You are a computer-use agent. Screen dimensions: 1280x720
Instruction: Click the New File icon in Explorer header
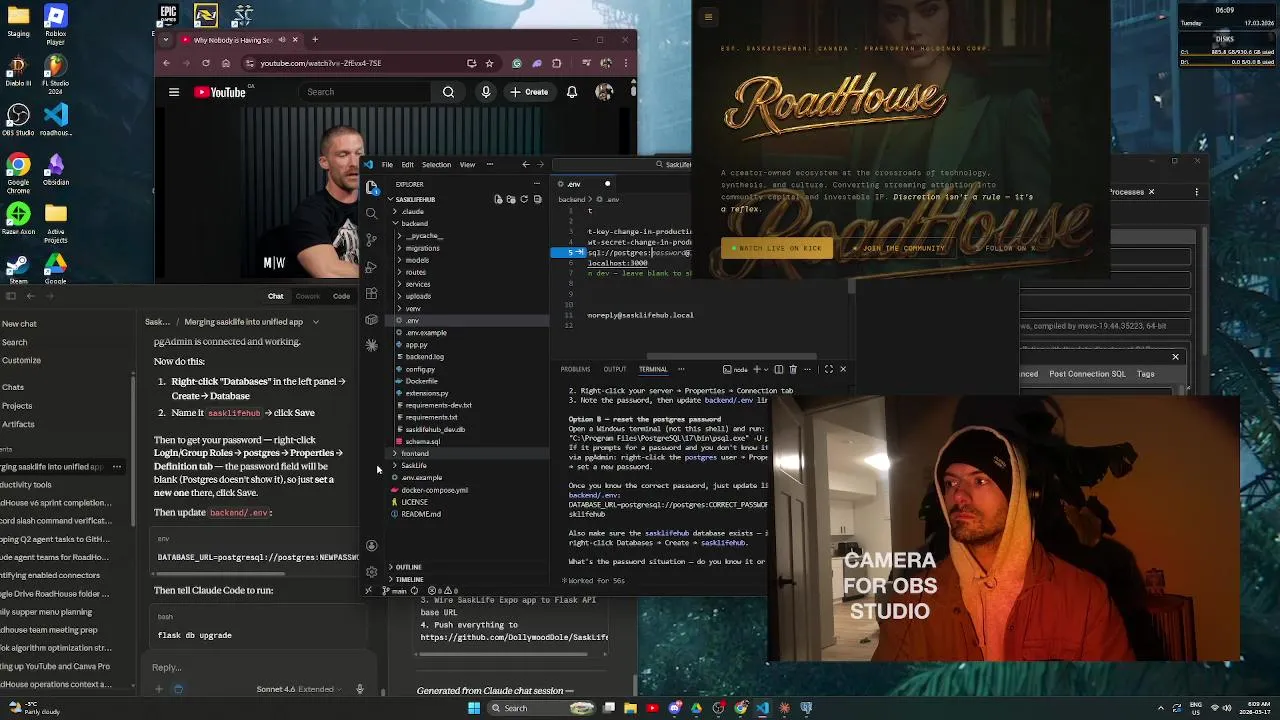coord(498,199)
